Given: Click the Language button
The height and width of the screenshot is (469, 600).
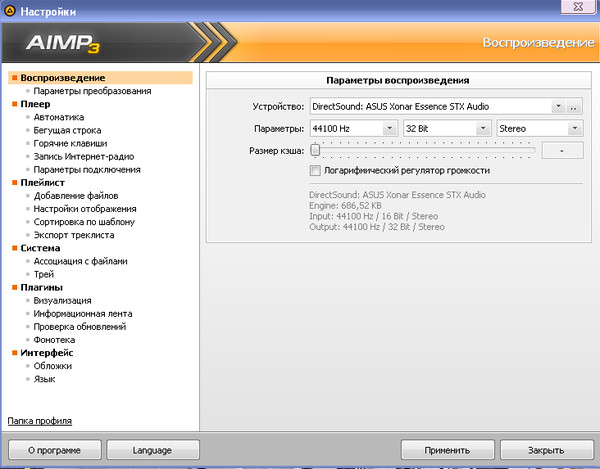Looking at the screenshot, I should pyautogui.click(x=153, y=450).
